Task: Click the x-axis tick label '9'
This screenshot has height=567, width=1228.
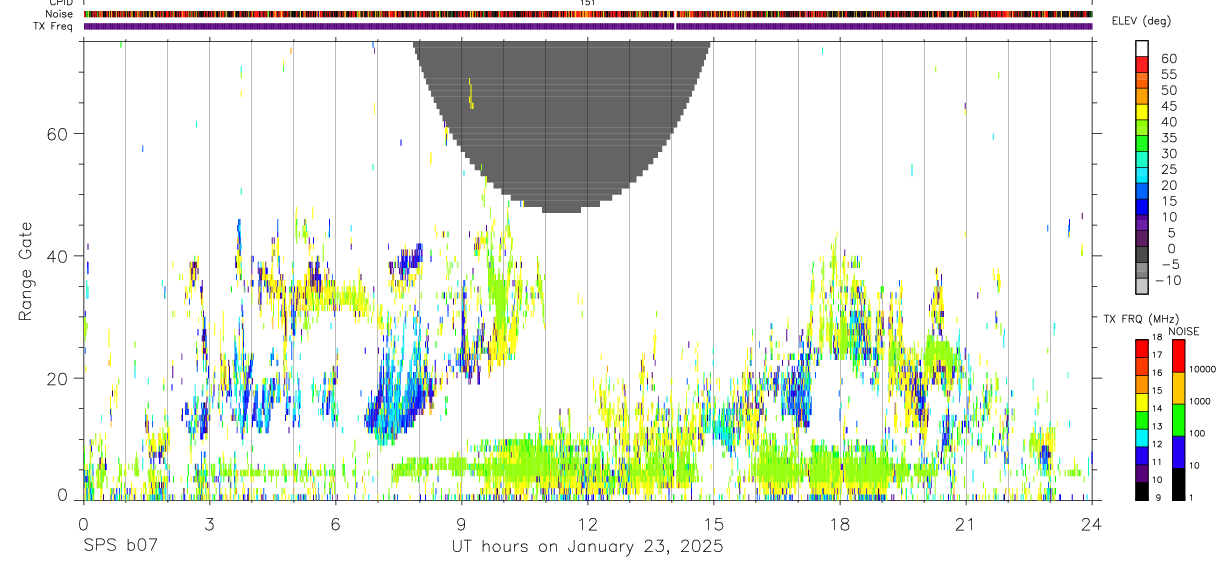Action: pyautogui.click(x=461, y=523)
